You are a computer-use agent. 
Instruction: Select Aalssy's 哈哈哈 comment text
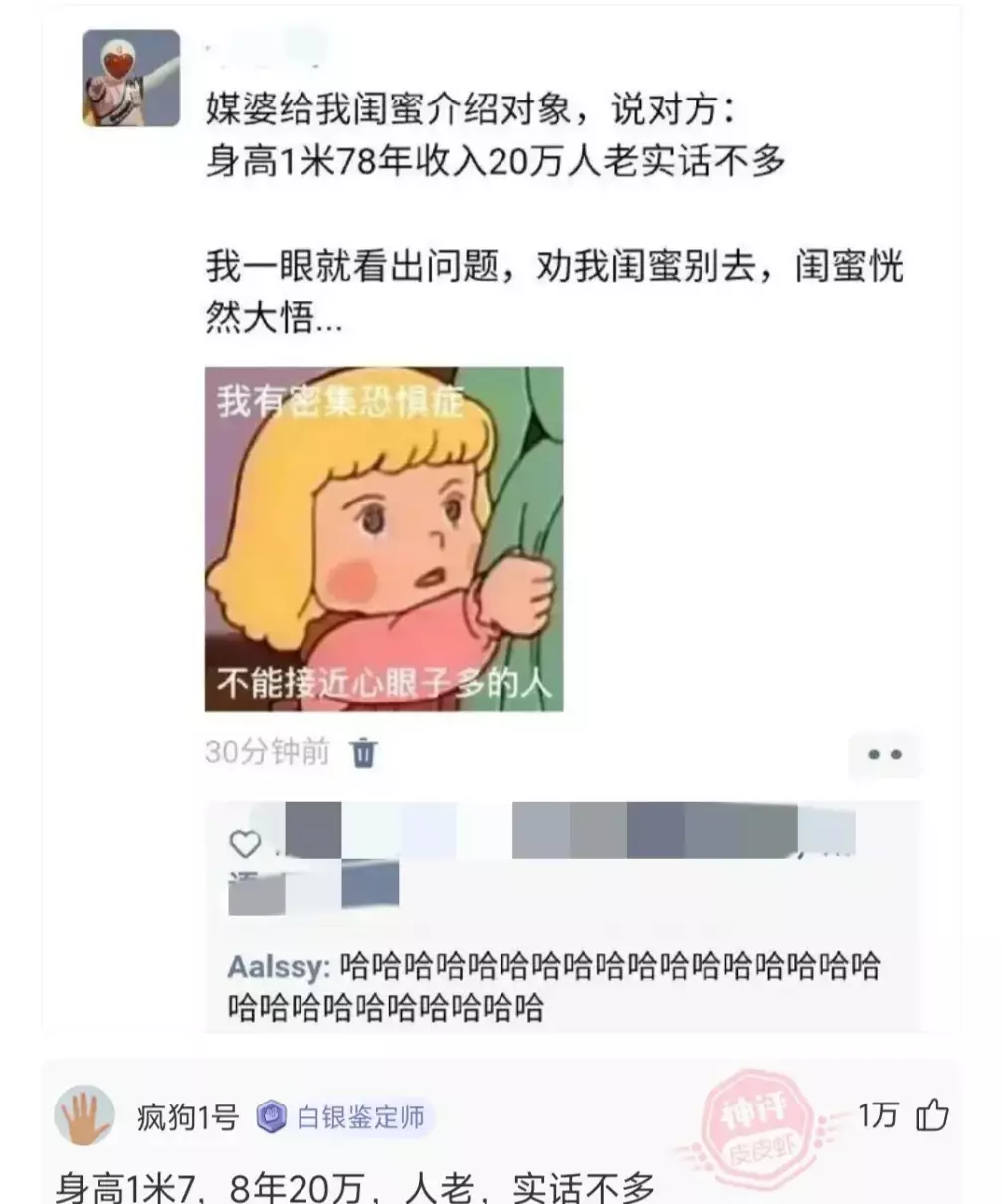[554, 987]
